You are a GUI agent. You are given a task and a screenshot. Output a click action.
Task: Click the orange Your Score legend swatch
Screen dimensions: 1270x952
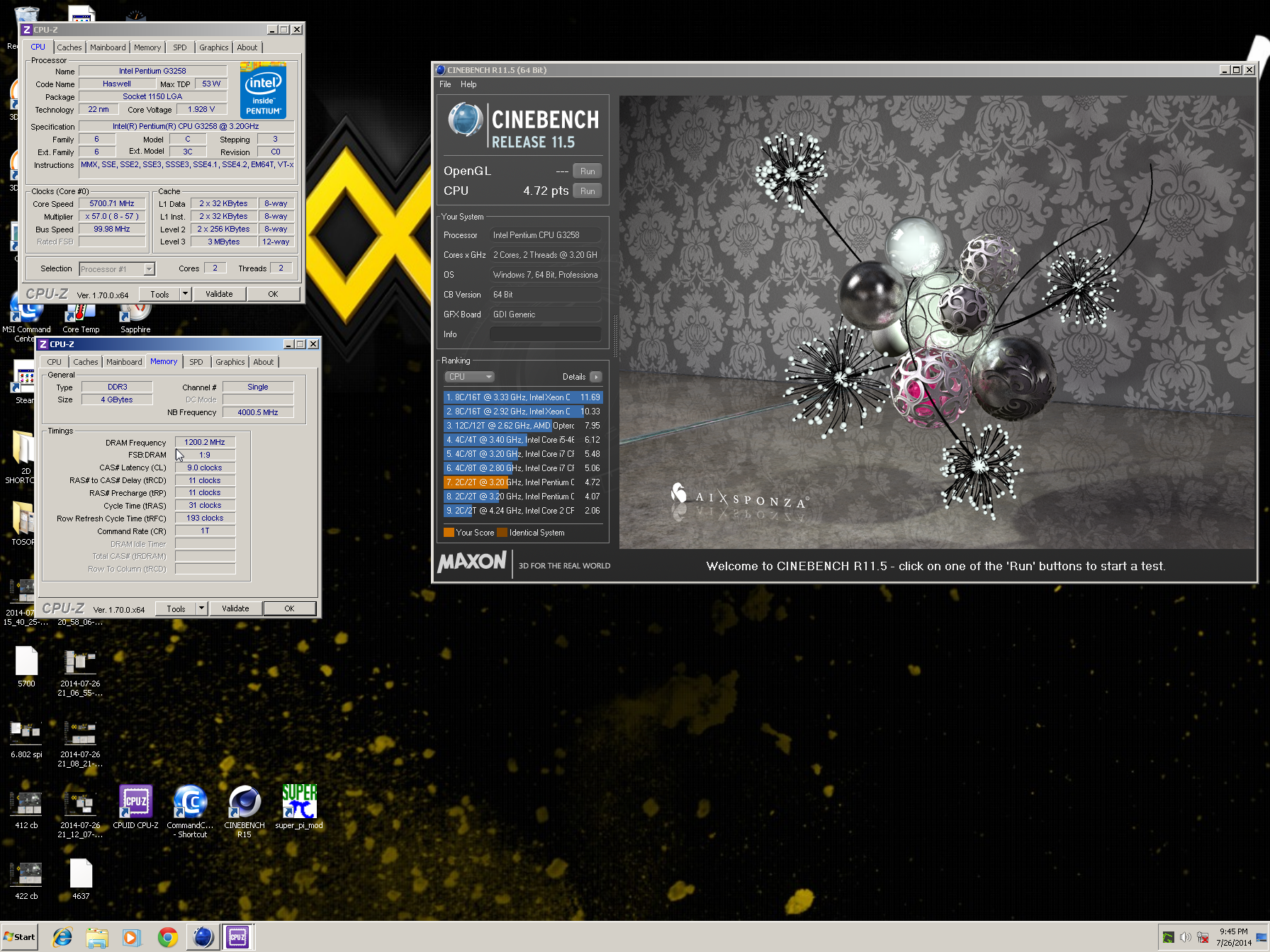pyautogui.click(x=449, y=533)
